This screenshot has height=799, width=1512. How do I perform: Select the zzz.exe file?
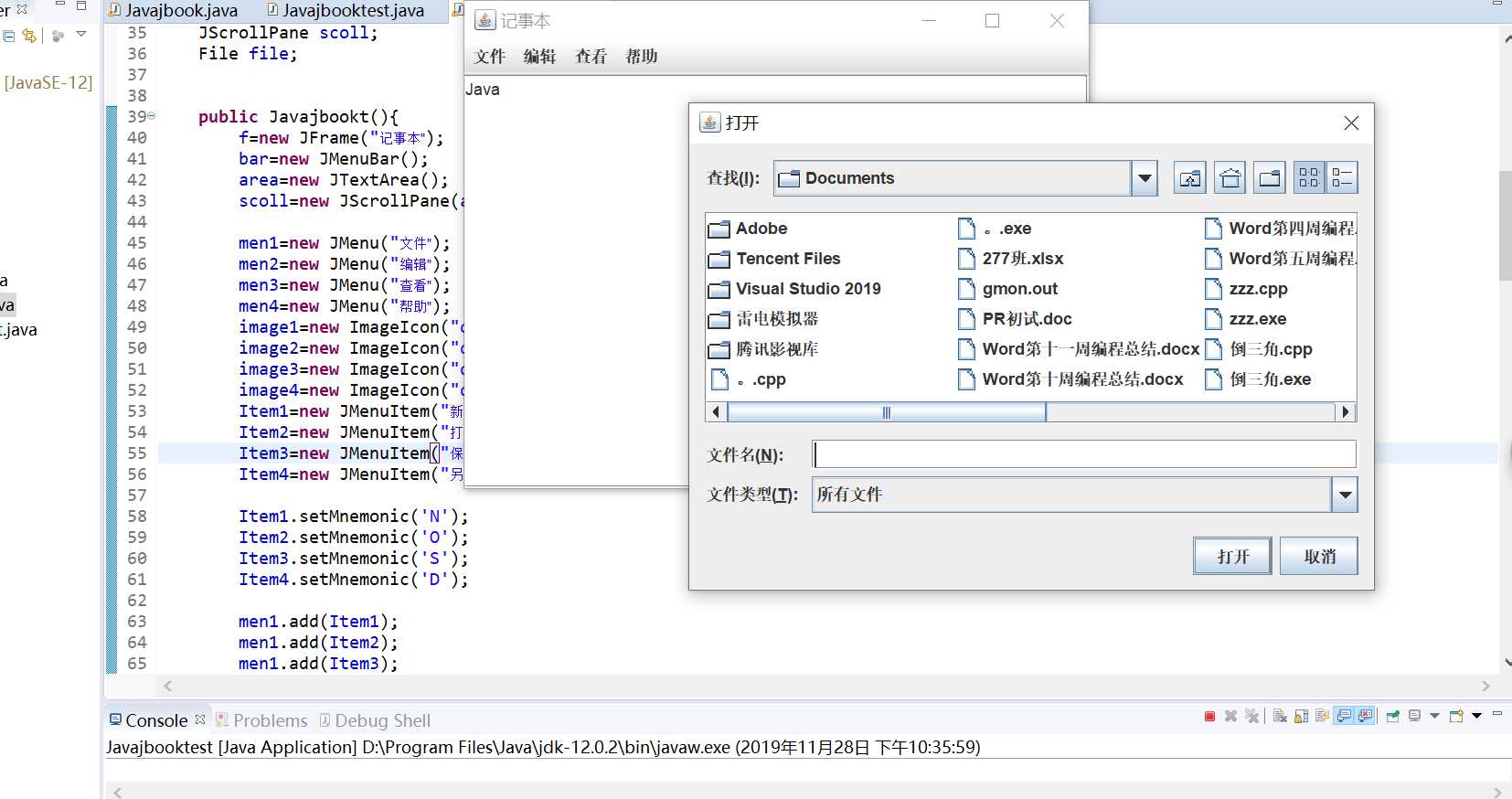1245,319
